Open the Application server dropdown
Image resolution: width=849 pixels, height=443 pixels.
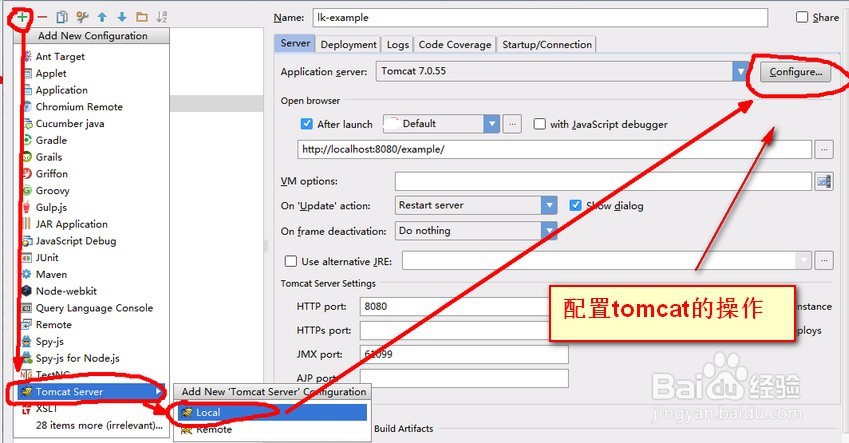tap(740, 71)
